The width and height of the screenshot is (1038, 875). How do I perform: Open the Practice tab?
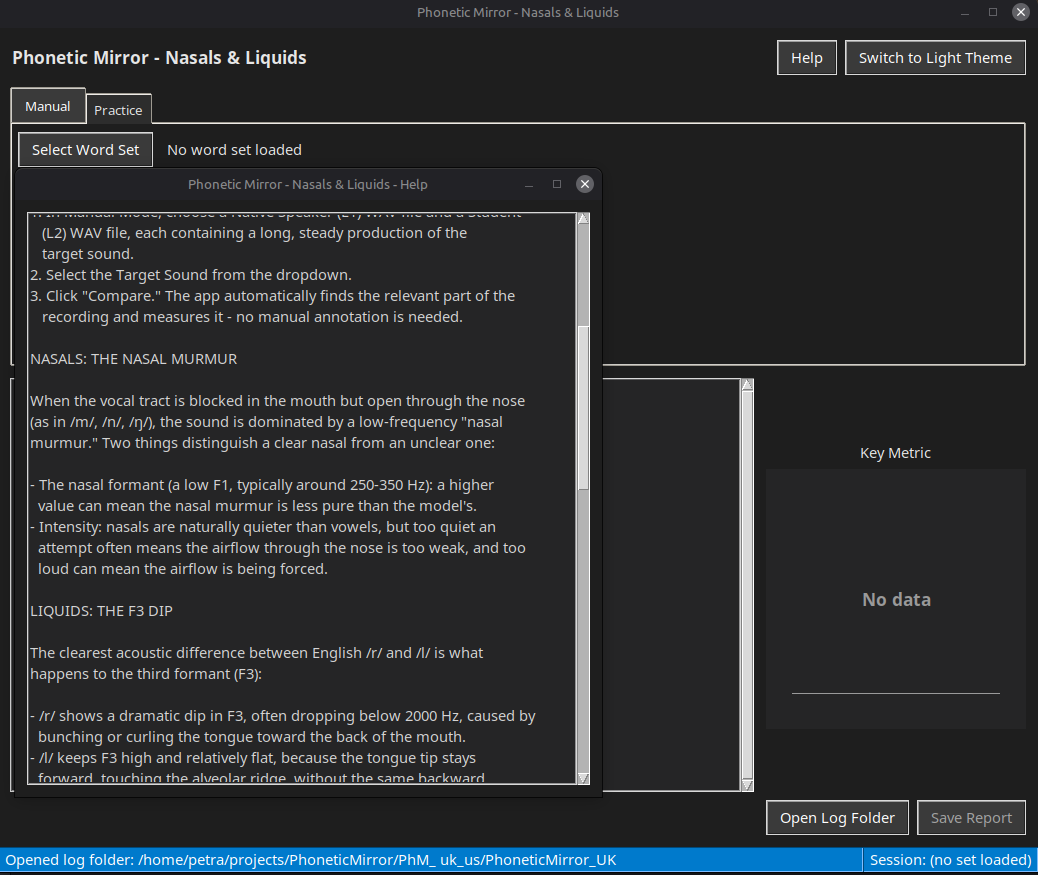click(x=118, y=110)
